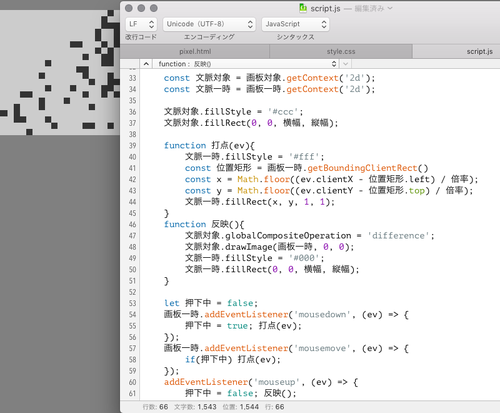Screen dimensions: 500x413
Task: Jump to next outline item arrow
Action: 345,64
